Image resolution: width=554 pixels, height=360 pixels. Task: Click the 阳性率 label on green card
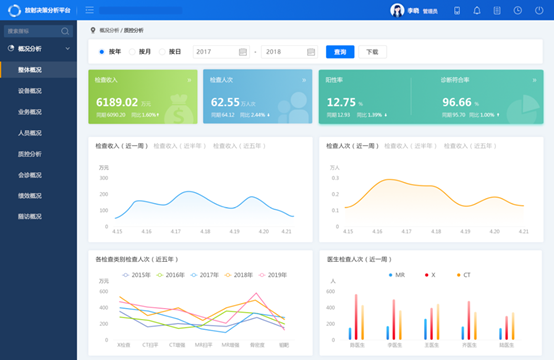(x=334, y=80)
